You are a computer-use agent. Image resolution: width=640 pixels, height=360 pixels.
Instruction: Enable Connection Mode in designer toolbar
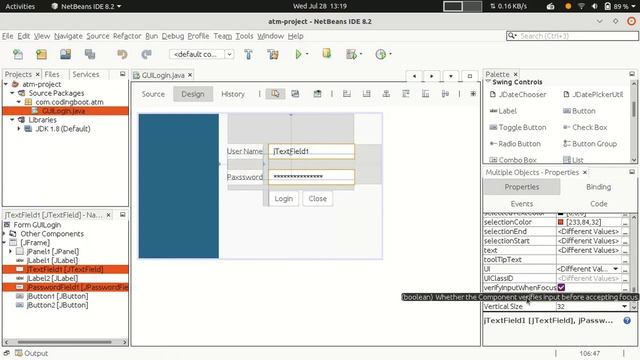295,94
